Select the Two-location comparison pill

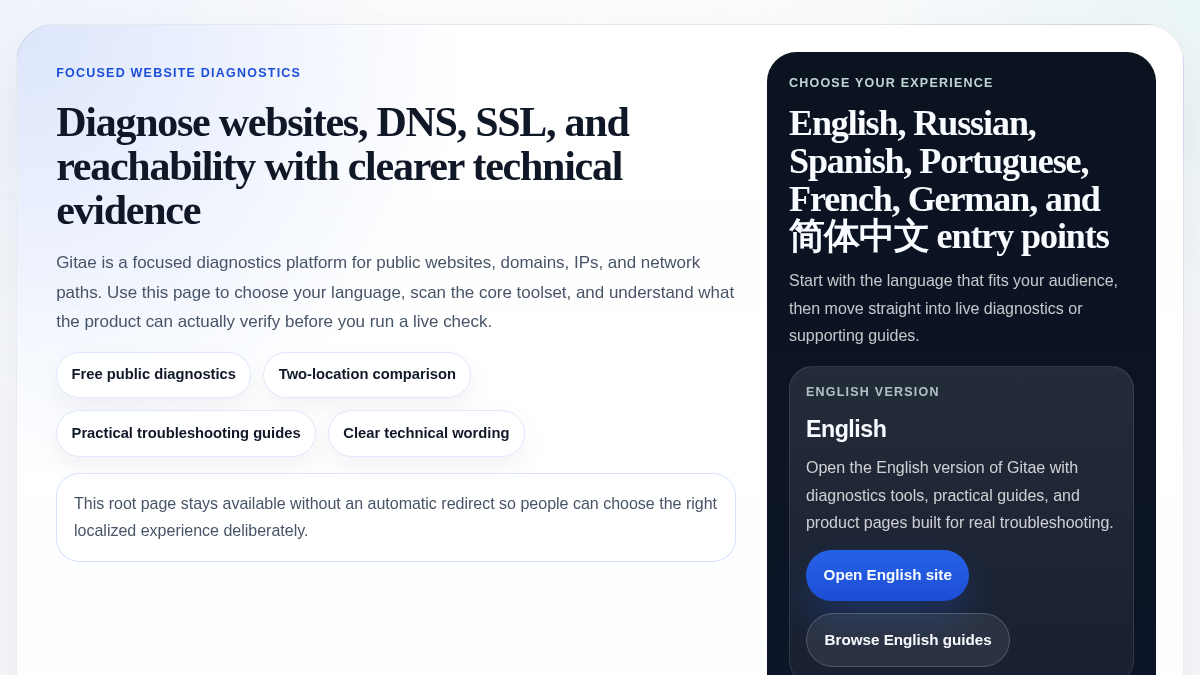[367, 374]
